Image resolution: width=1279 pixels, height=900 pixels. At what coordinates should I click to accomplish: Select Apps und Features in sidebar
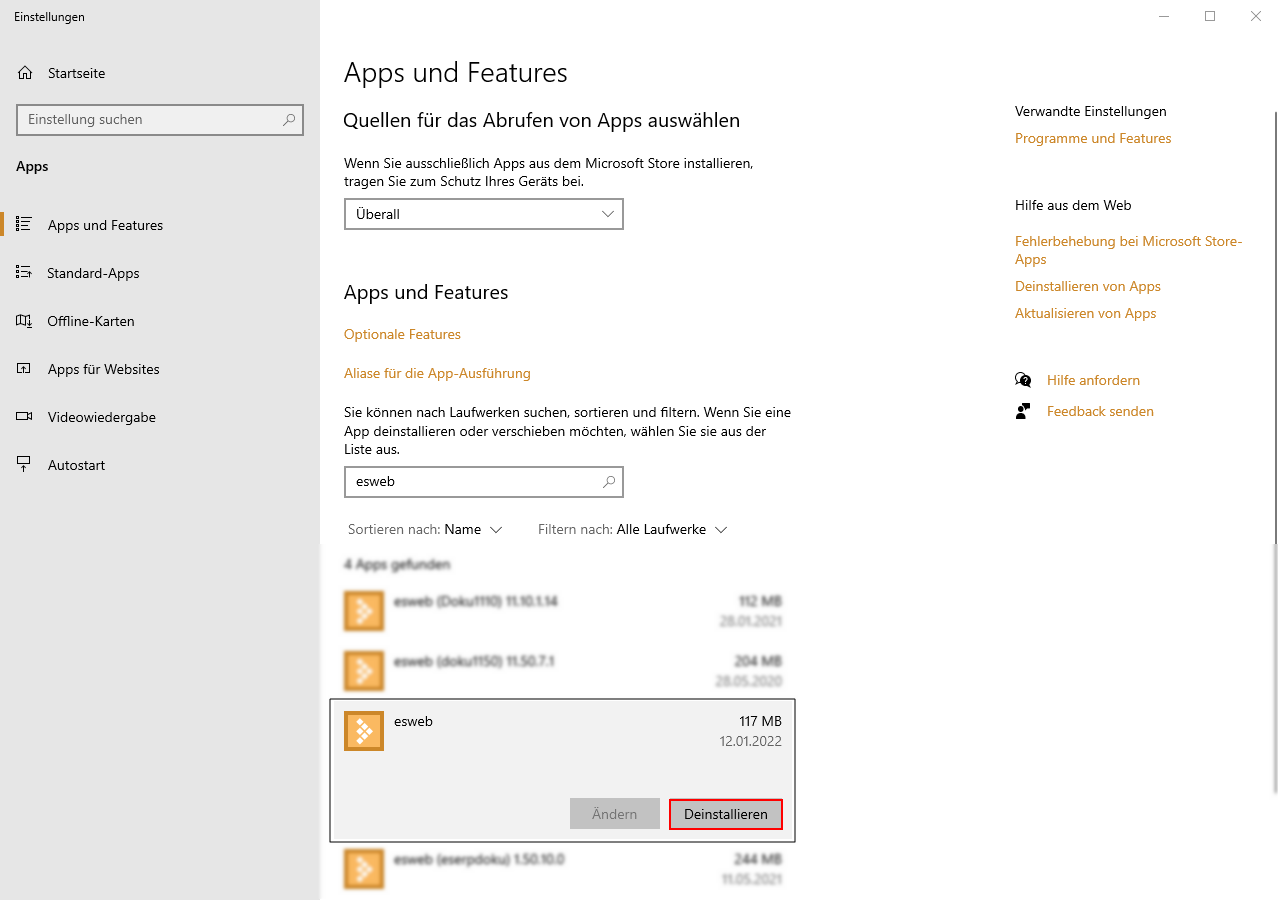[105, 225]
